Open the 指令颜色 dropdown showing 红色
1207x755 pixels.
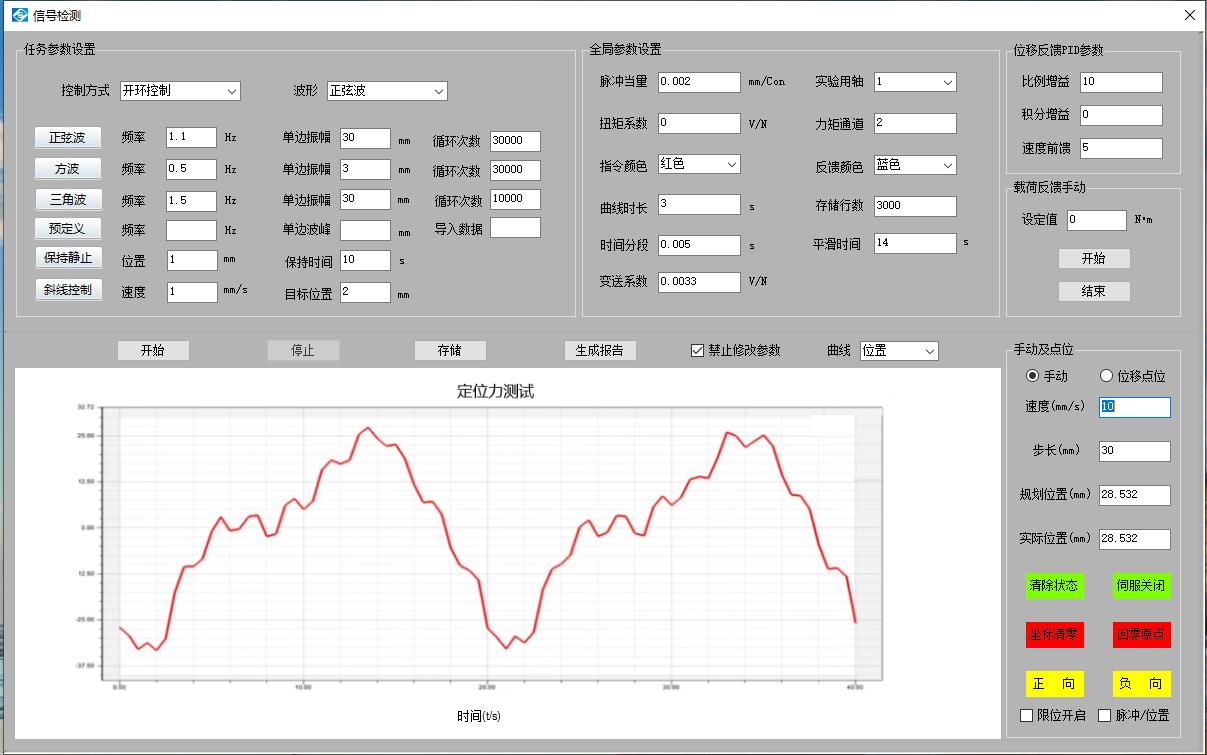(699, 164)
